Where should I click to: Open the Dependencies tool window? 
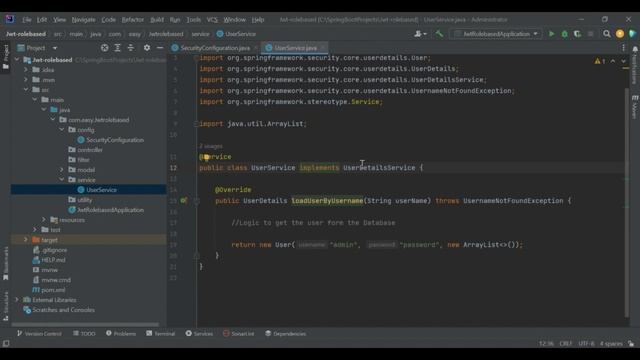285,334
